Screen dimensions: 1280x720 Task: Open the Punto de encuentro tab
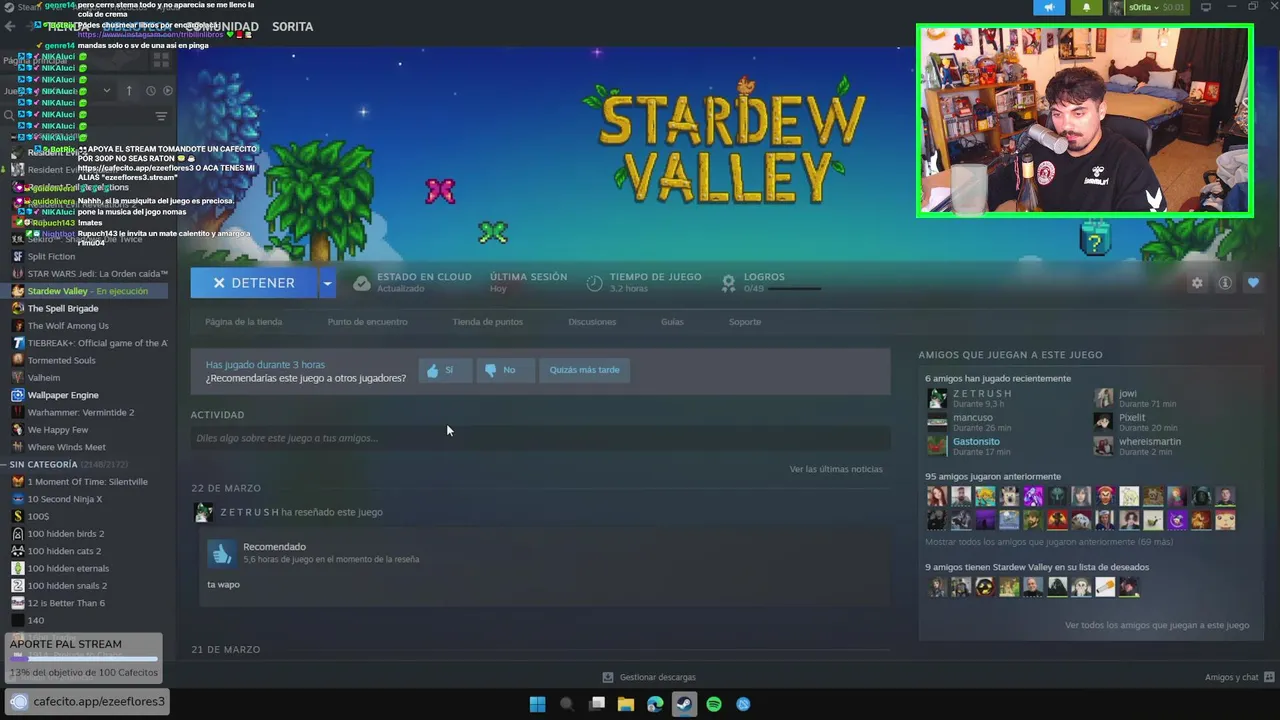367,322
